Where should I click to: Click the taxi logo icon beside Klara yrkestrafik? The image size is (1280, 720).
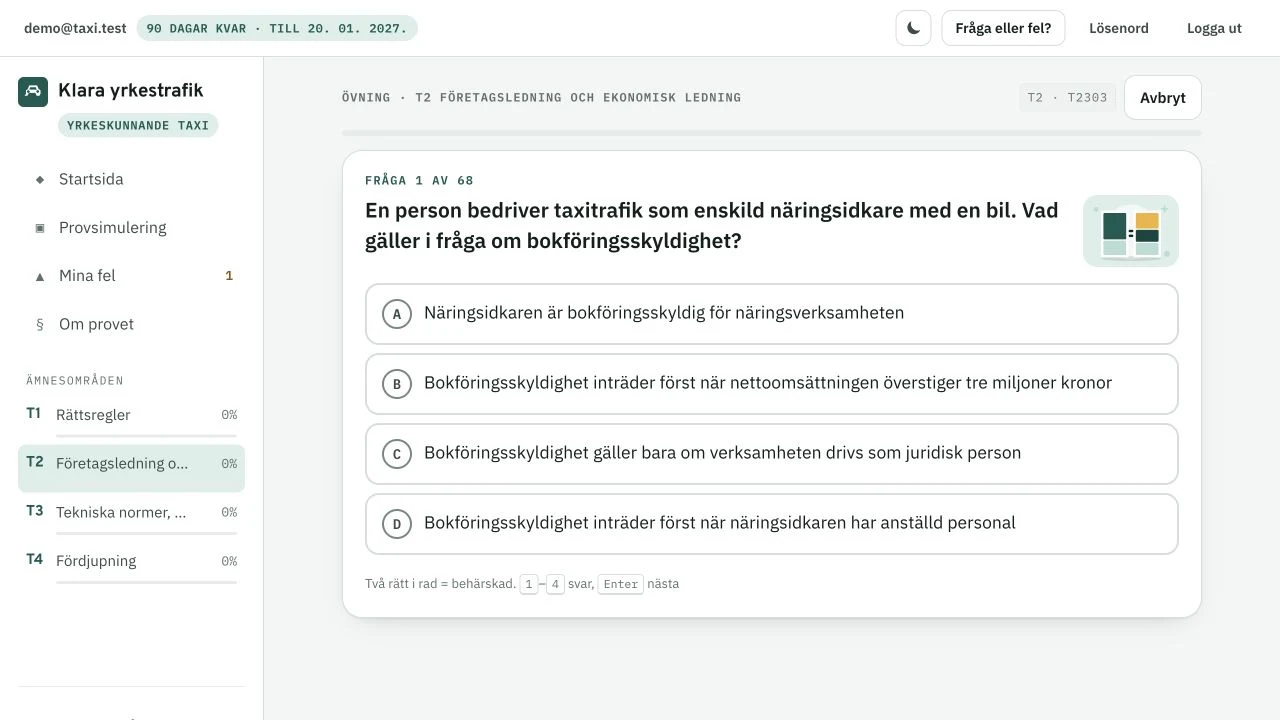(33, 91)
